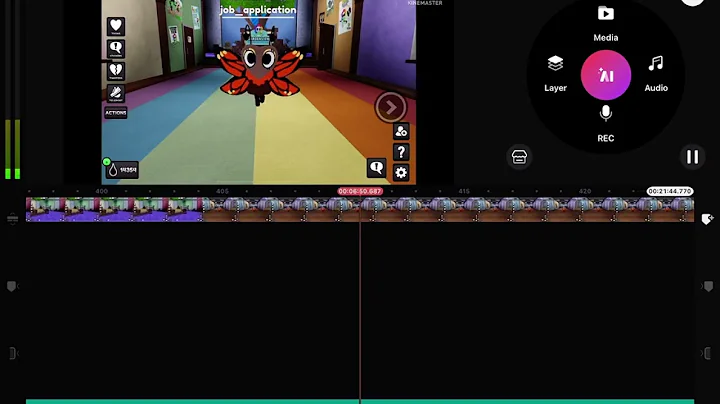Click the 415 mark on timeline ruler

tap(464, 191)
